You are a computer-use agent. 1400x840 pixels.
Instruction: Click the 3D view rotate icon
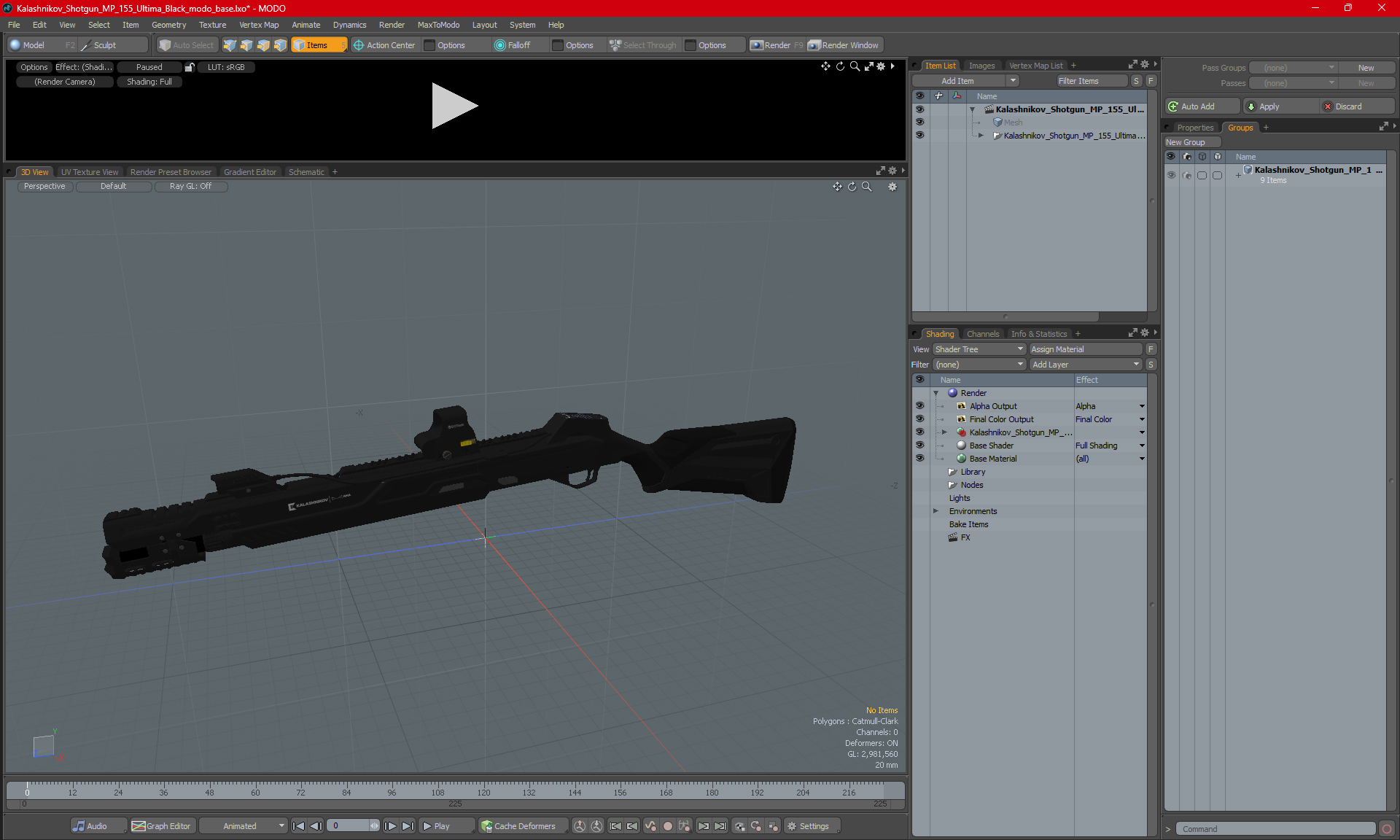pos(852,187)
